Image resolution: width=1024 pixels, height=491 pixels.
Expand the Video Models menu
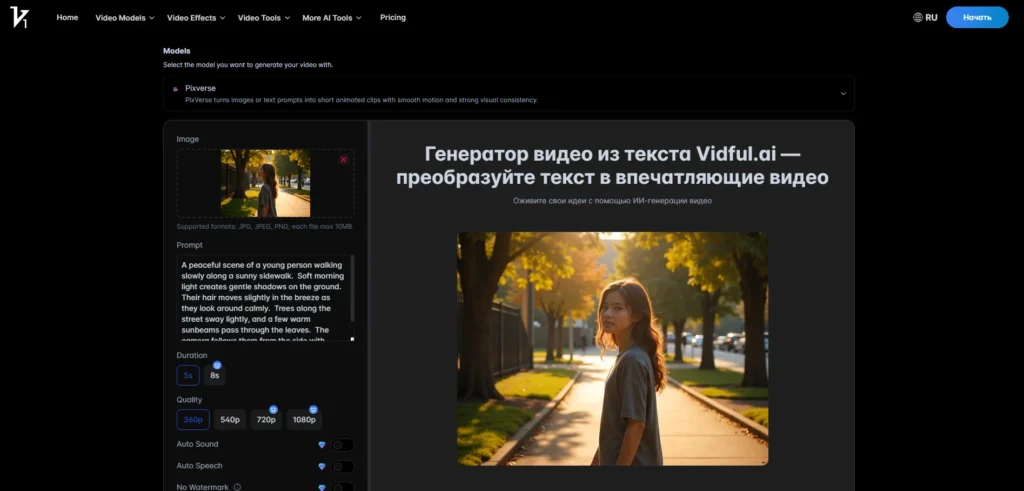point(125,18)
